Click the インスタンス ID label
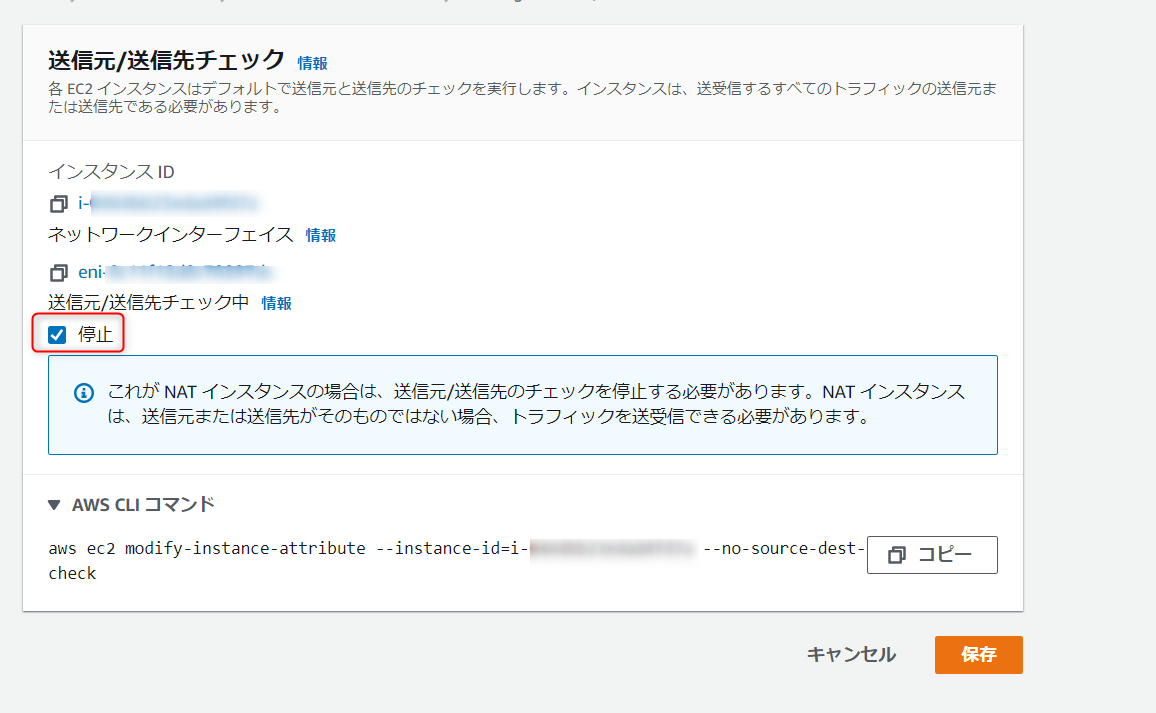This screenshot has height=713, width=1156. pyautogui.click(x=111, y=172)
